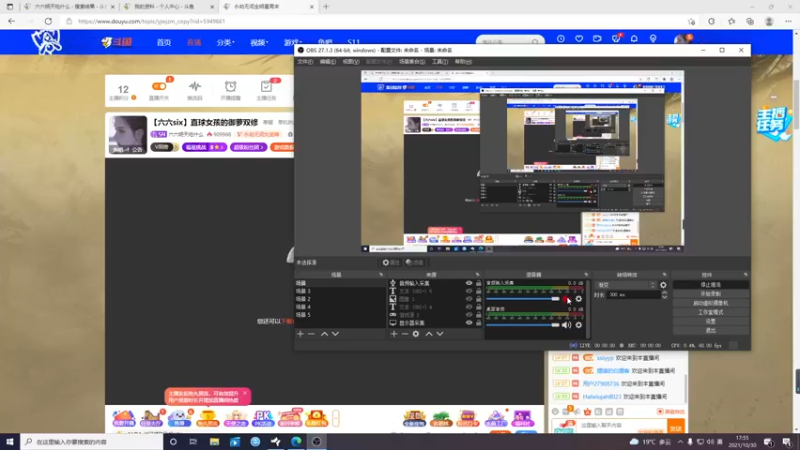The image size is (800, 450).
Task: Toggle lock of 图像 3 source
Action: (479, 299)
